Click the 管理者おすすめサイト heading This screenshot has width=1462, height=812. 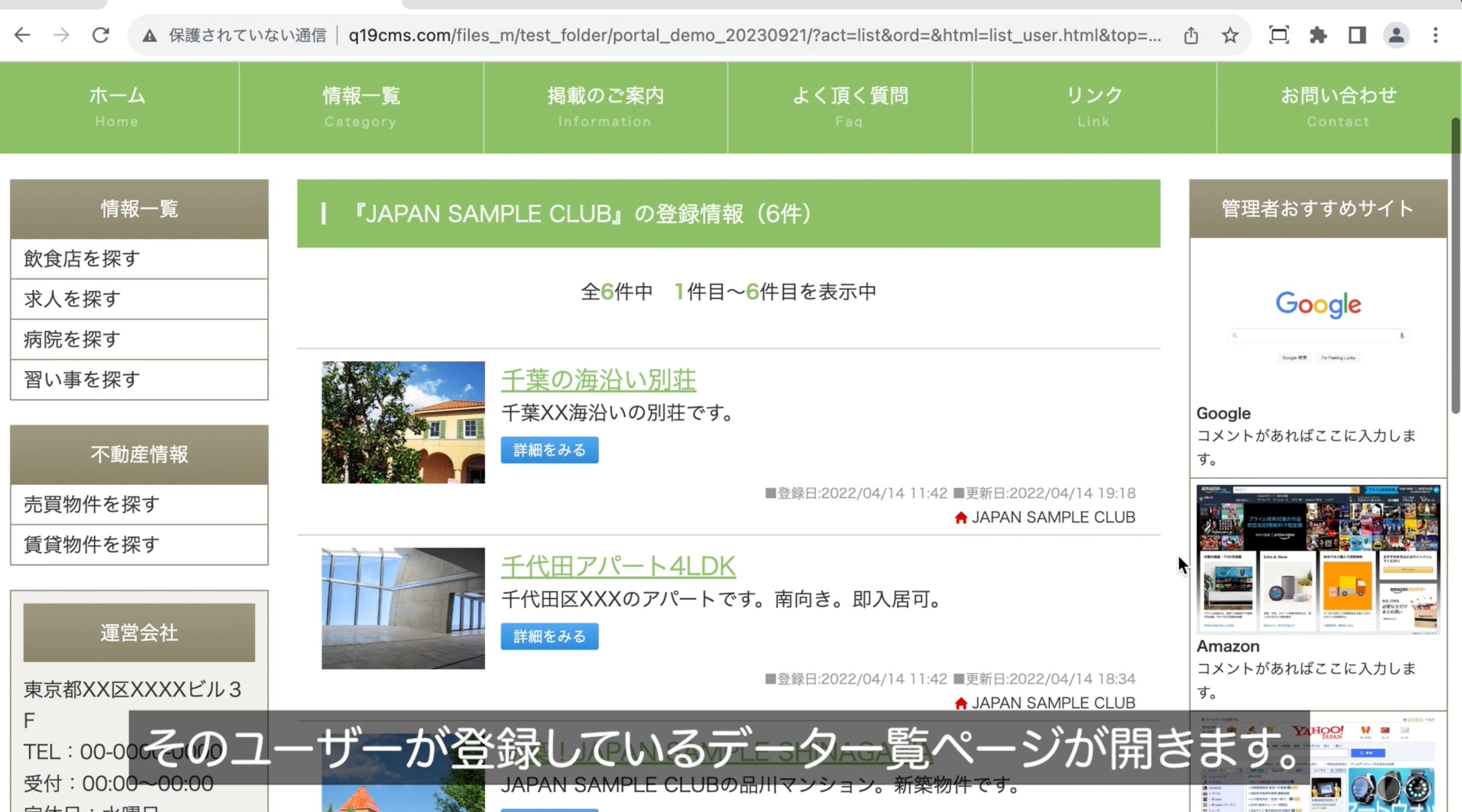click(x=1318, y=209)
